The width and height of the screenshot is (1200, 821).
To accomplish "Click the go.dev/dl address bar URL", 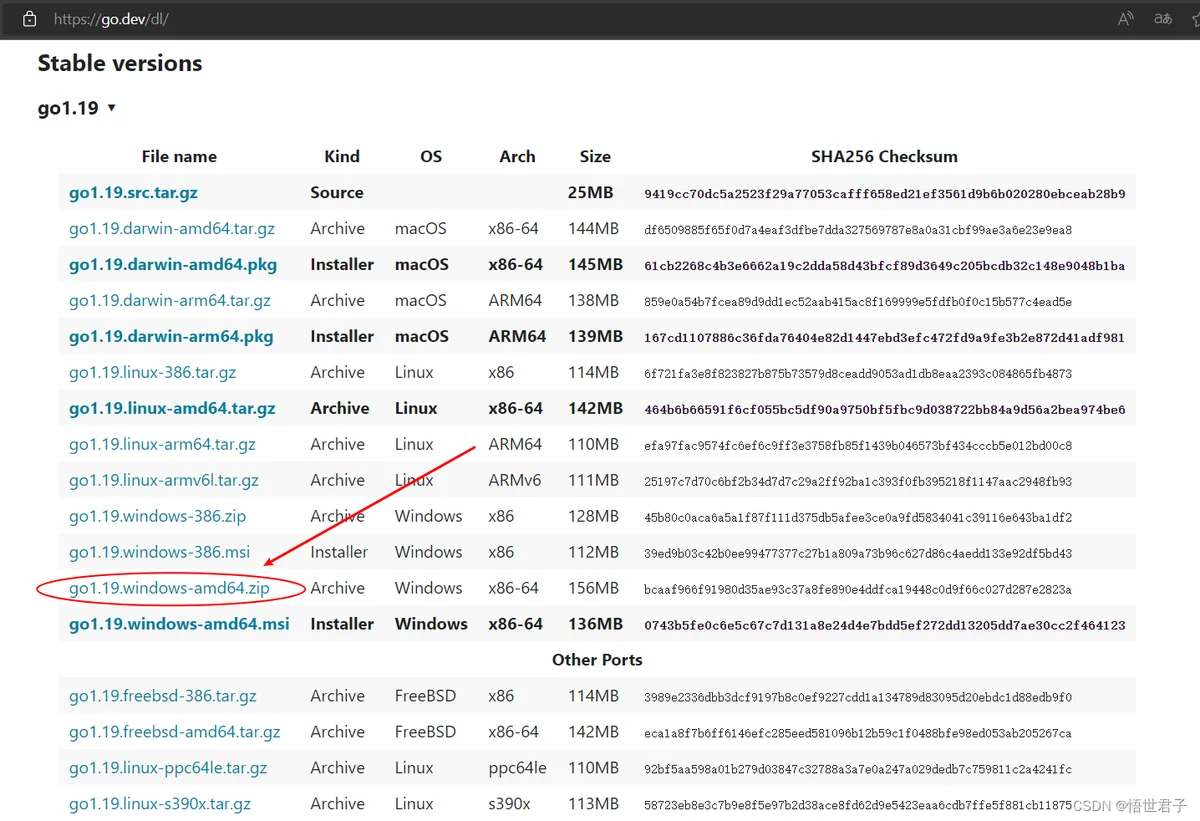I will point(111,19).
